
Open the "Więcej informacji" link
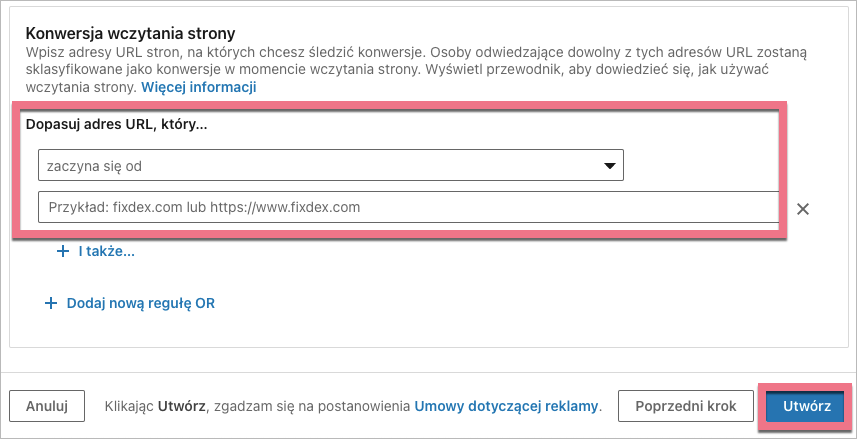click(199, 87)
